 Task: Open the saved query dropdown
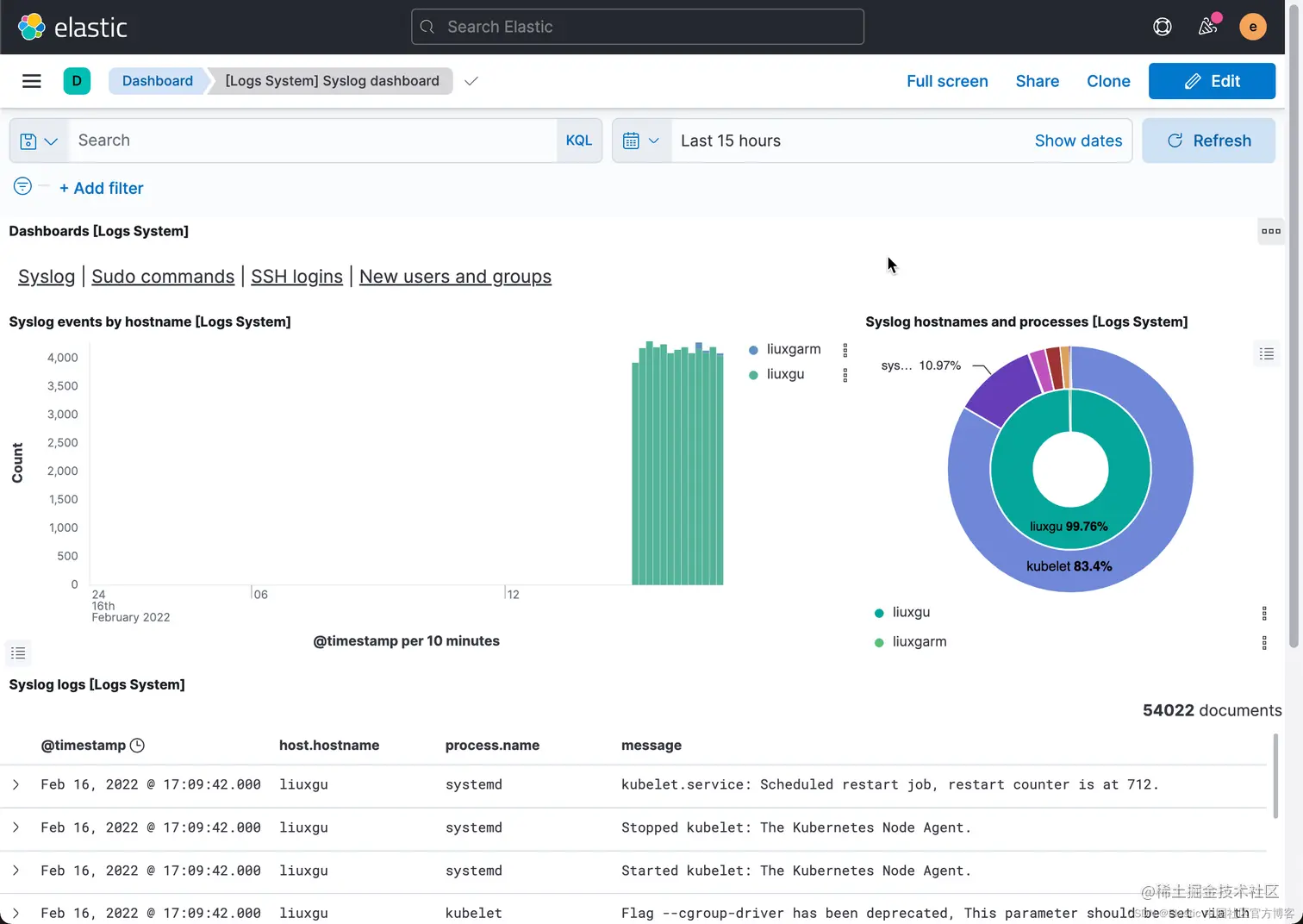point(39,140)
